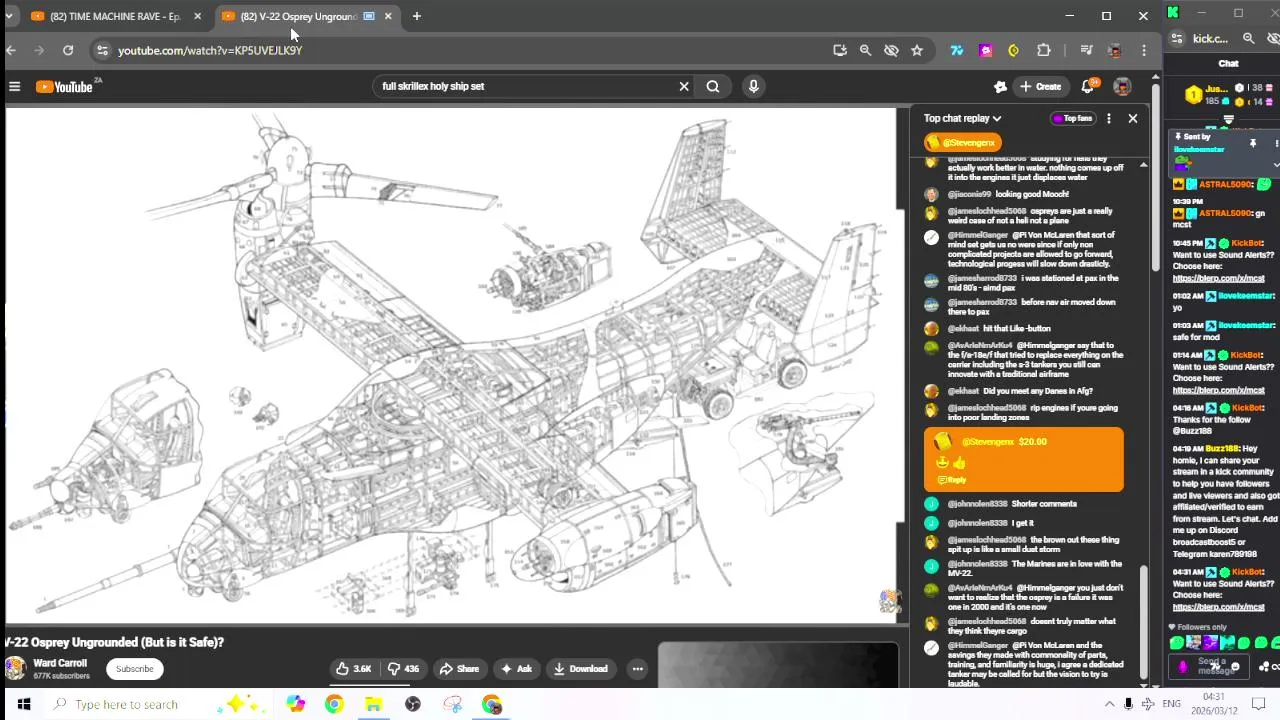This screenshot has height=720, width=1280.
Task: Open the tab search dropdown arrow in Chrome
Action: 8,16
